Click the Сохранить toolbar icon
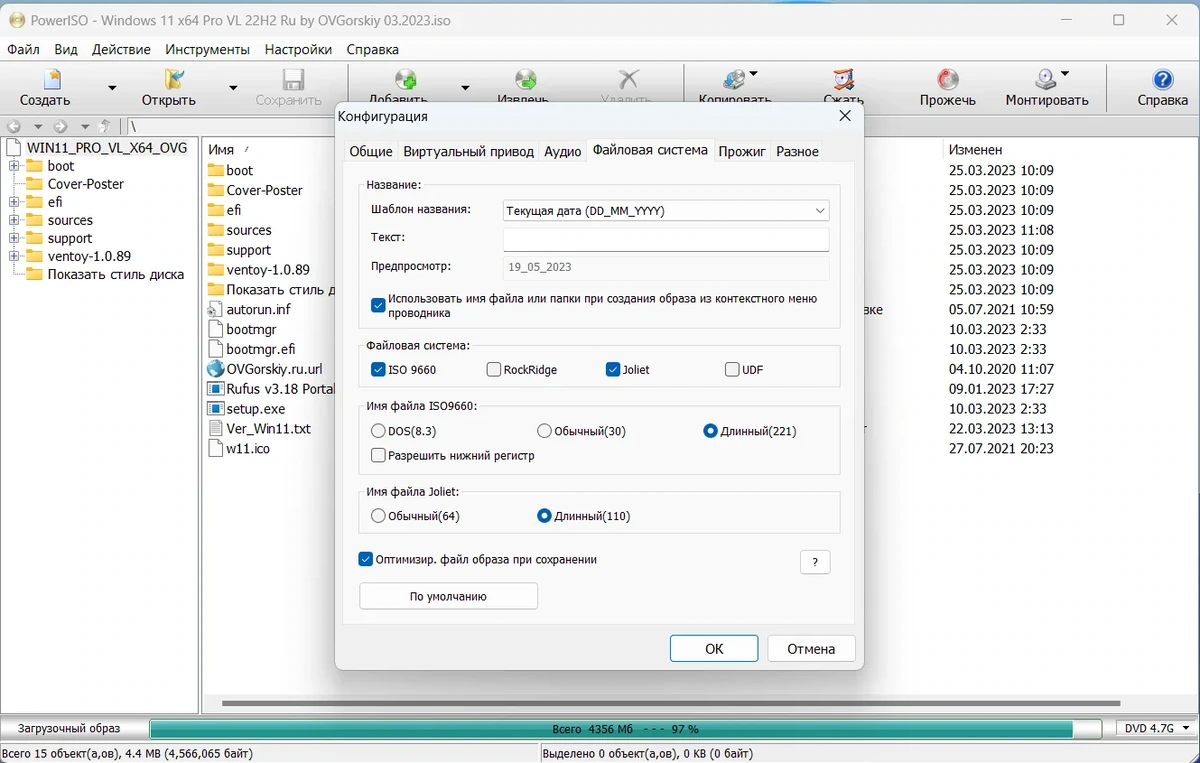1200x763 pixels. (x=293, y=80)
